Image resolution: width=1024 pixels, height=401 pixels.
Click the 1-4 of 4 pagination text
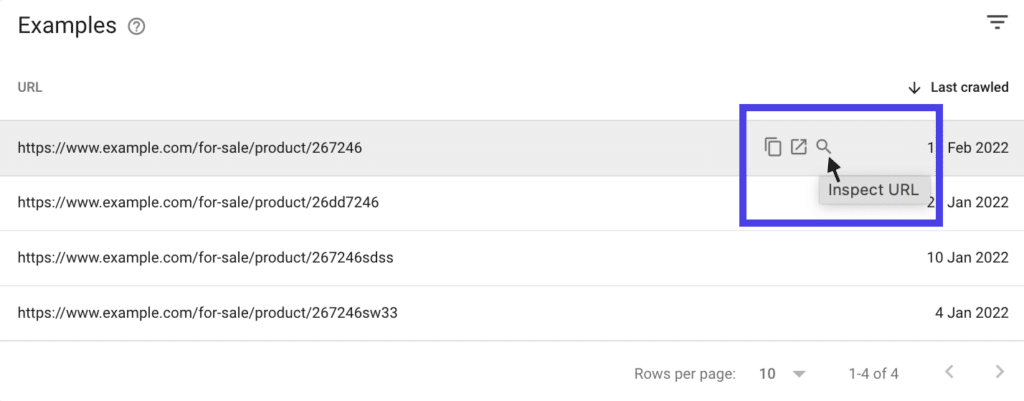click(873, 374)
